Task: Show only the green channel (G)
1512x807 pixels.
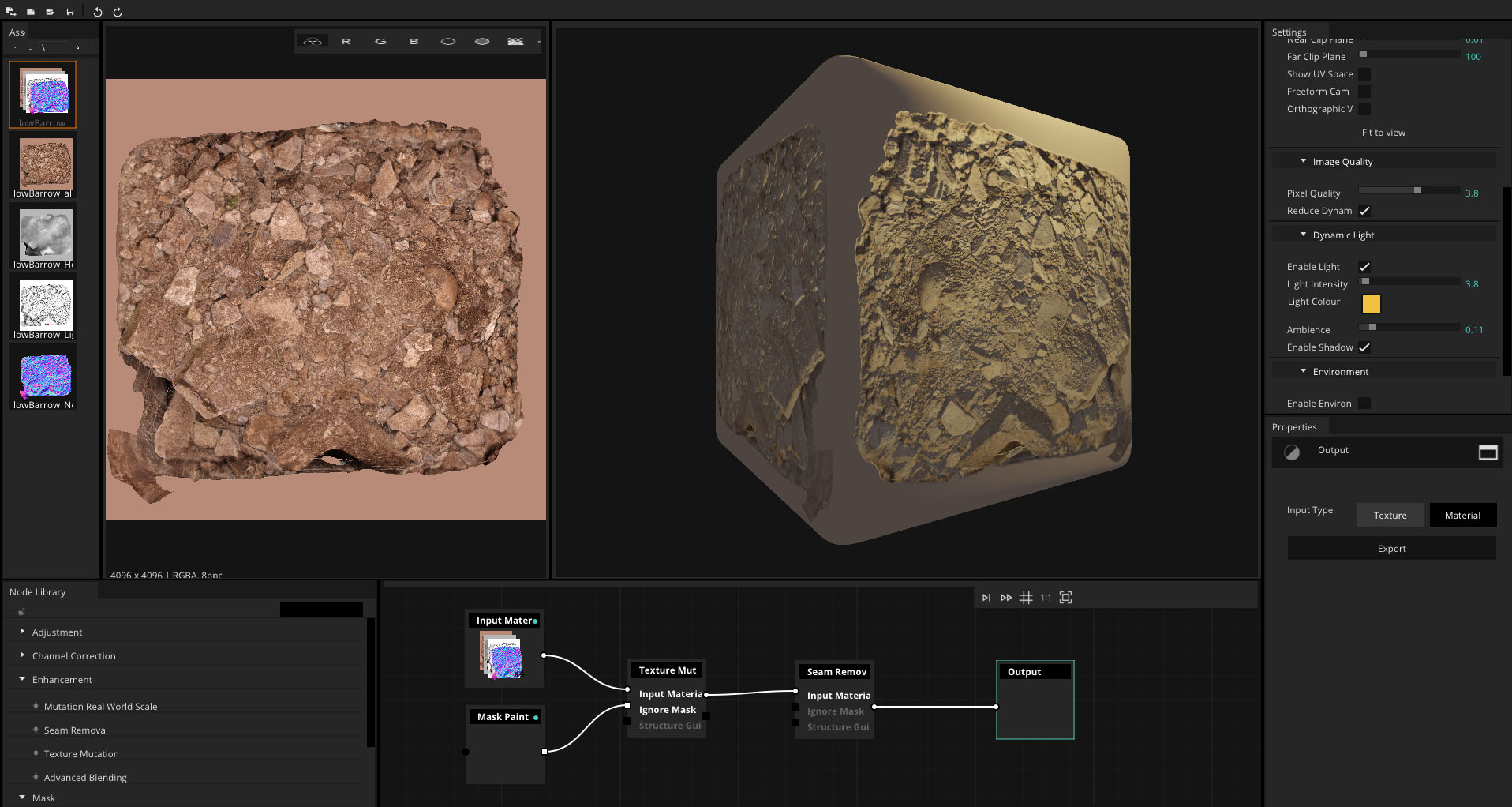Action: 380,41
